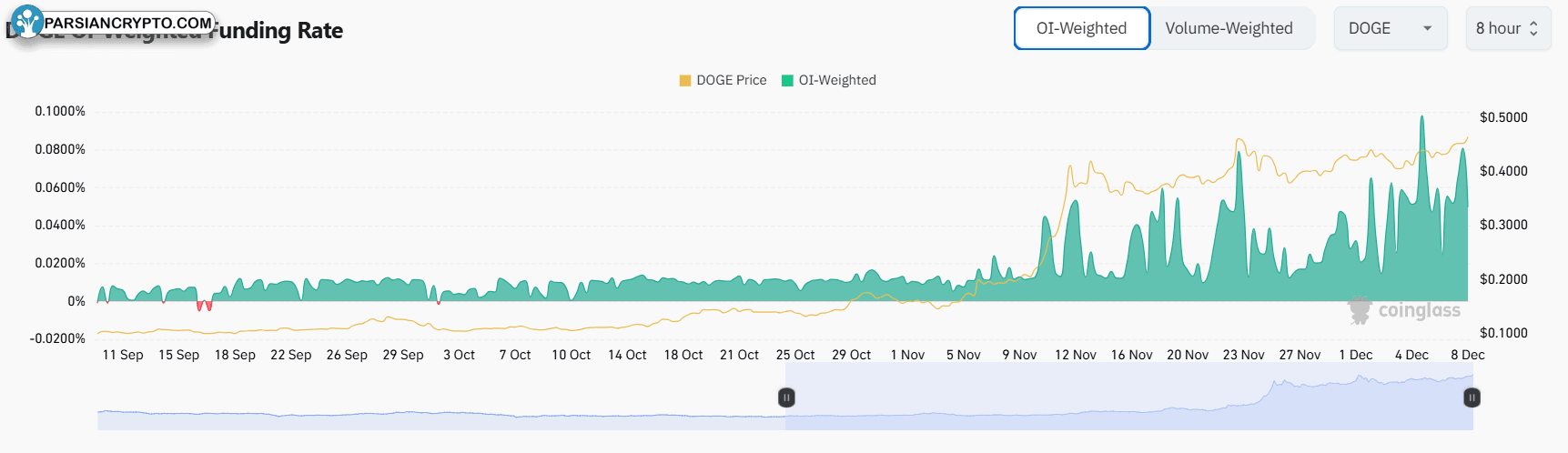The height and width of the screenshot is (453, 1568).
Task: Click the $0.3000 price axis value
Action: coord(1503,225)
